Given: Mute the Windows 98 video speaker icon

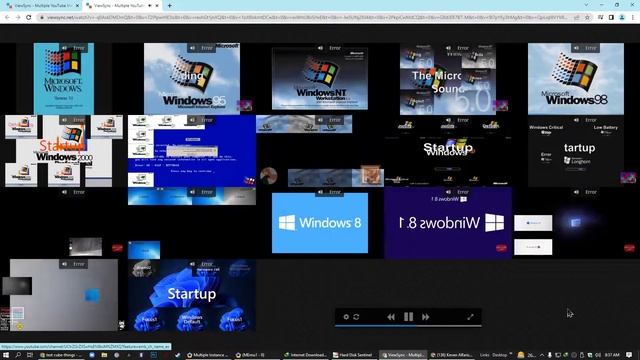Looking at the screenshot, I should coord(576,48).
